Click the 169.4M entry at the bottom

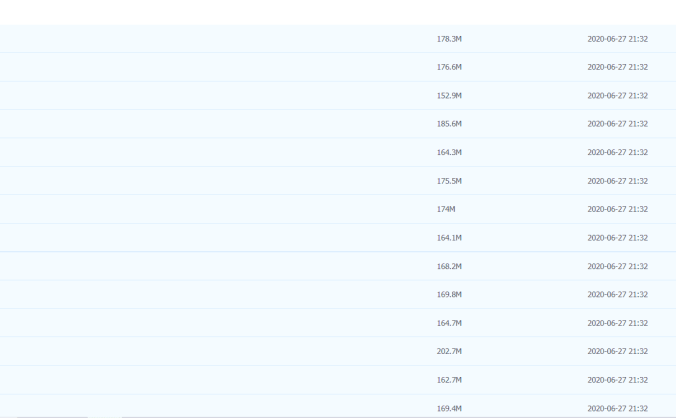point(449,408)
